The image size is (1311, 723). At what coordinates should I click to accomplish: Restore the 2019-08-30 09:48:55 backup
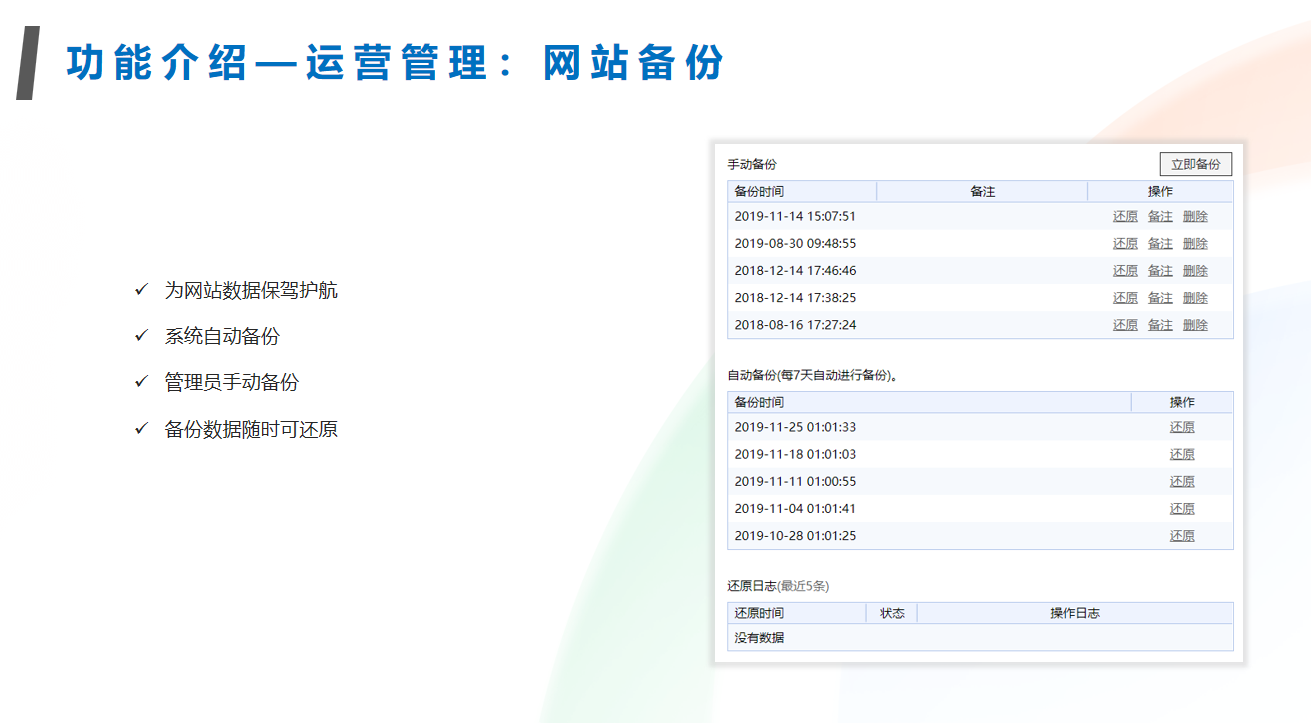(x=1125, y=244)
